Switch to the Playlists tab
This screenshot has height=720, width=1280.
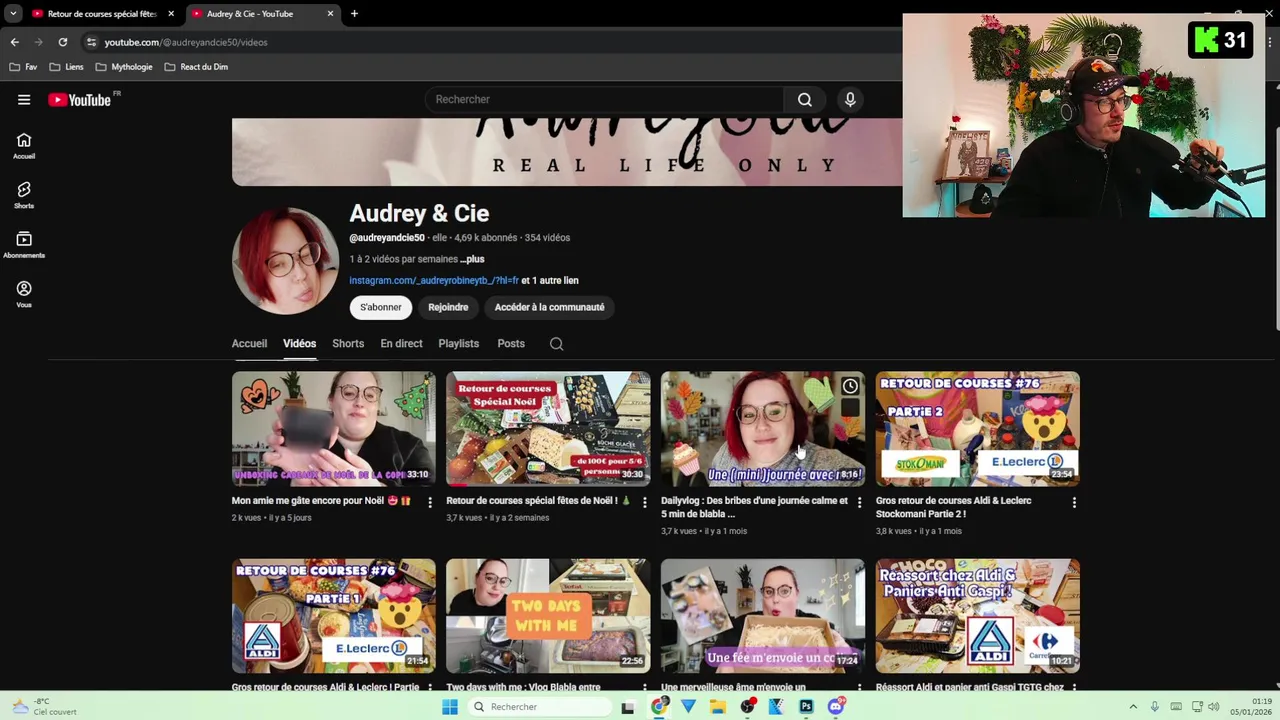click(x=458, y=344)
